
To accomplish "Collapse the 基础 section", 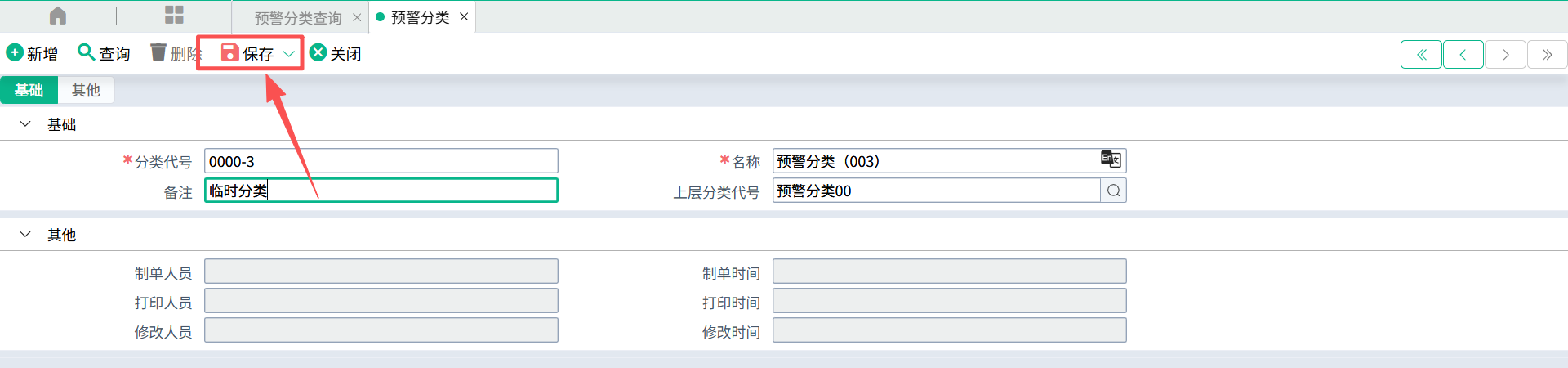I will click(x=25, y=124).
